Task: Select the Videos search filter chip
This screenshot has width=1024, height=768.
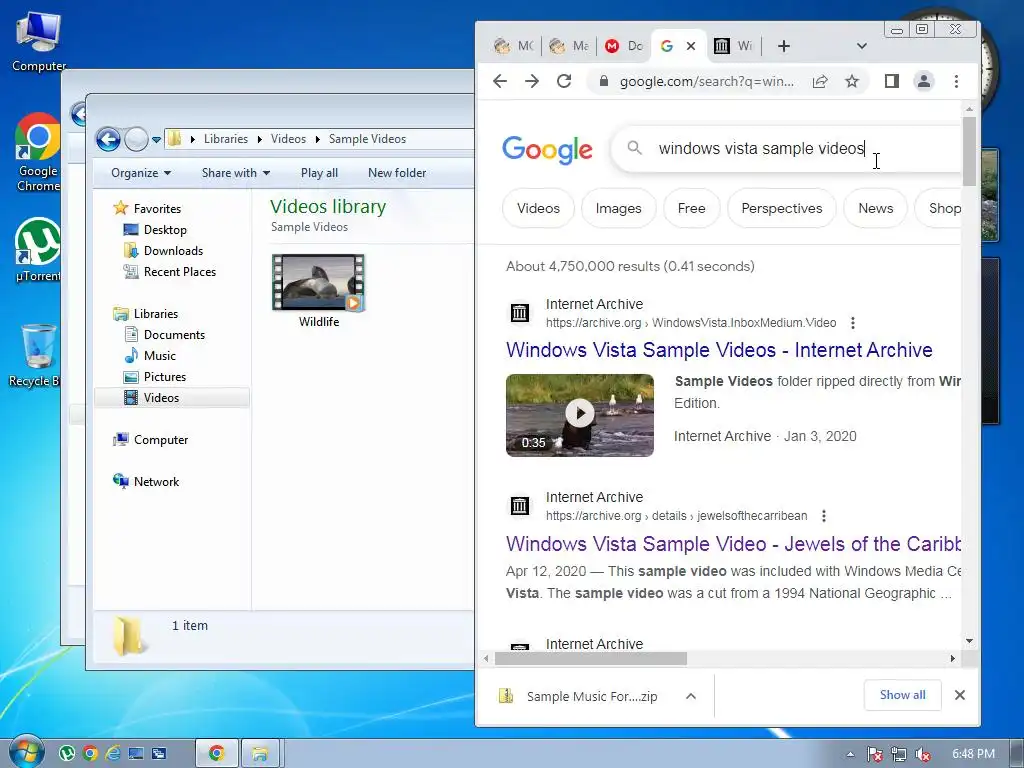Action: (x=538, y=208)
